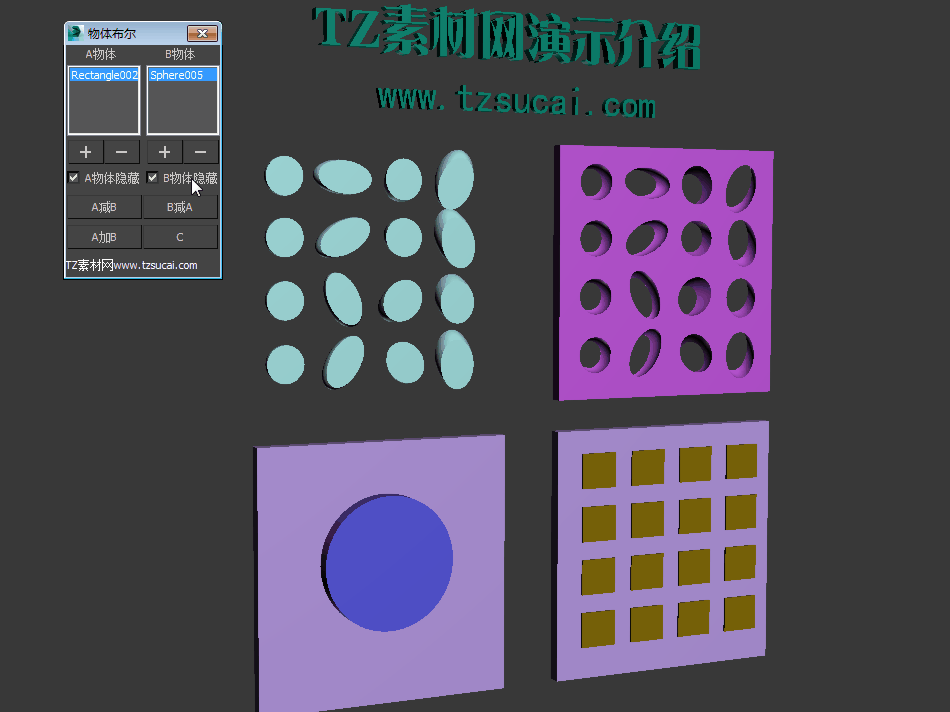Add object with plus under A物体 list

click(85, 152)
